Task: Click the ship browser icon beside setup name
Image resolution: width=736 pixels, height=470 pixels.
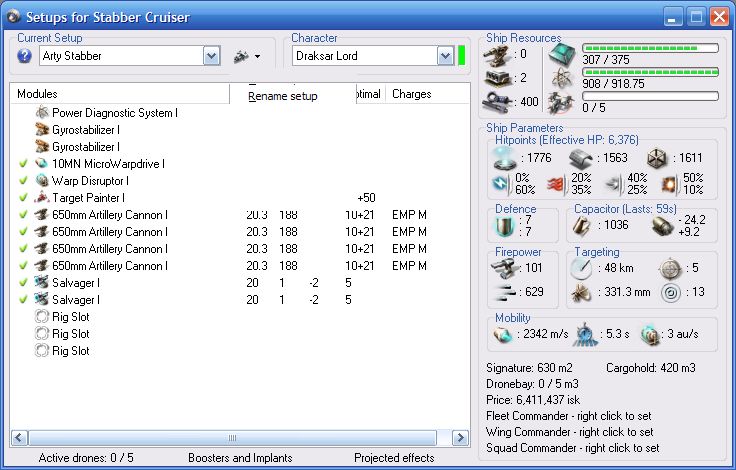Action: coord(241,57)
